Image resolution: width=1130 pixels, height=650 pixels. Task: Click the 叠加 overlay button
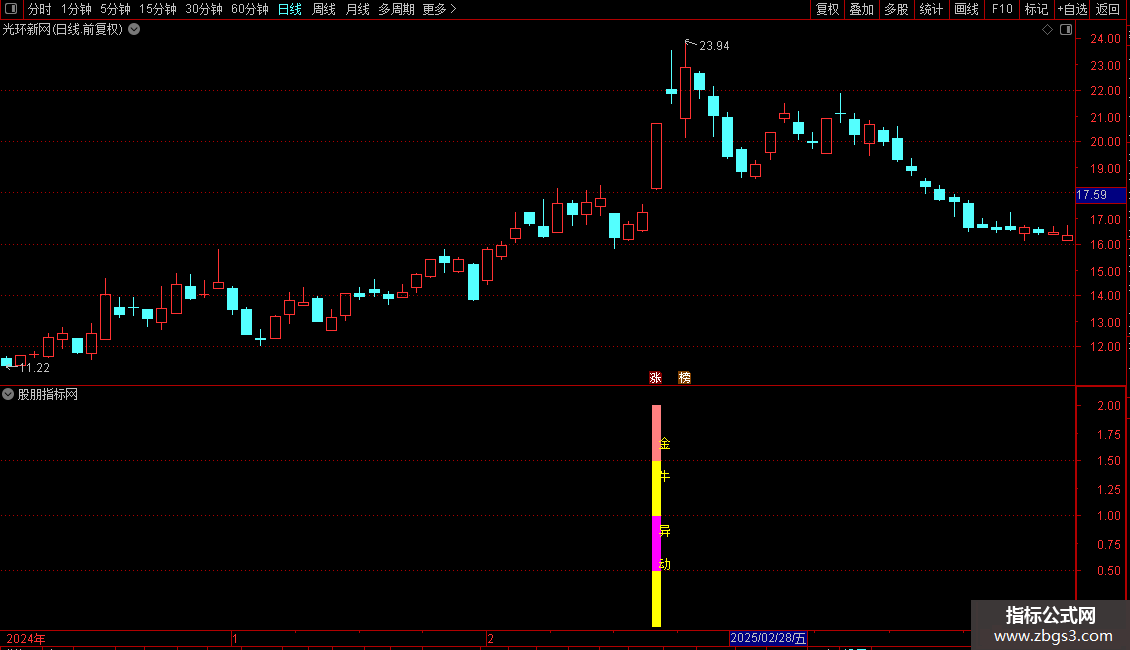pyautogui.click(x=862, y=9)
